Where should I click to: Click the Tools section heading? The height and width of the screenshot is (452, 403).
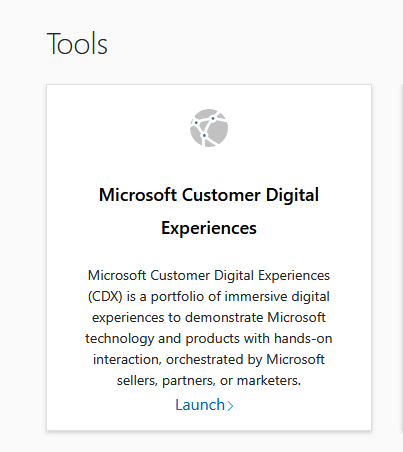tap(77, 43)
